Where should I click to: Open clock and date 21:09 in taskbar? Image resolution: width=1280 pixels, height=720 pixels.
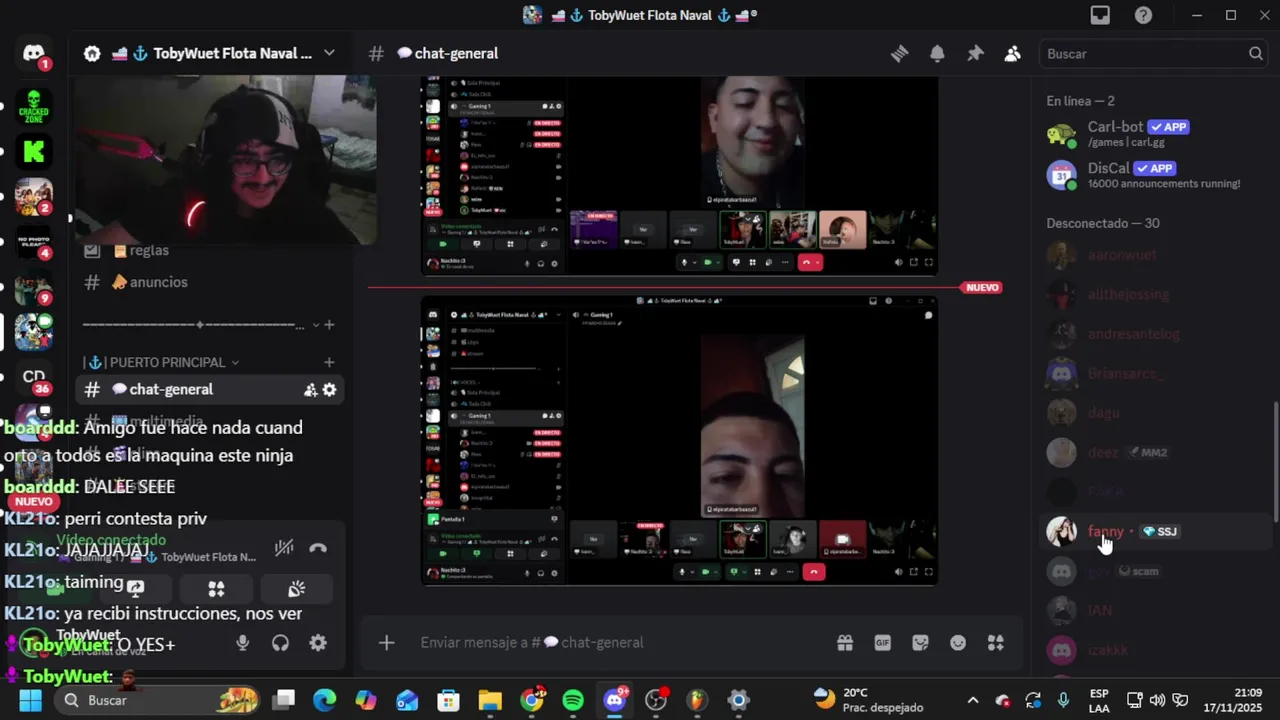click(x=1234, y=700)
